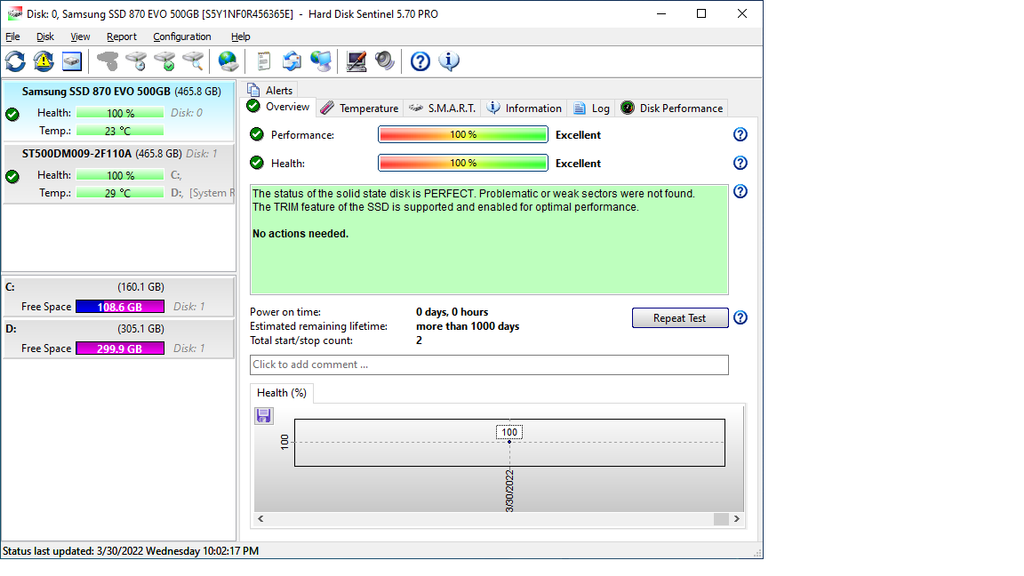Click the save floppy icon on Health graph

[264, 415]
